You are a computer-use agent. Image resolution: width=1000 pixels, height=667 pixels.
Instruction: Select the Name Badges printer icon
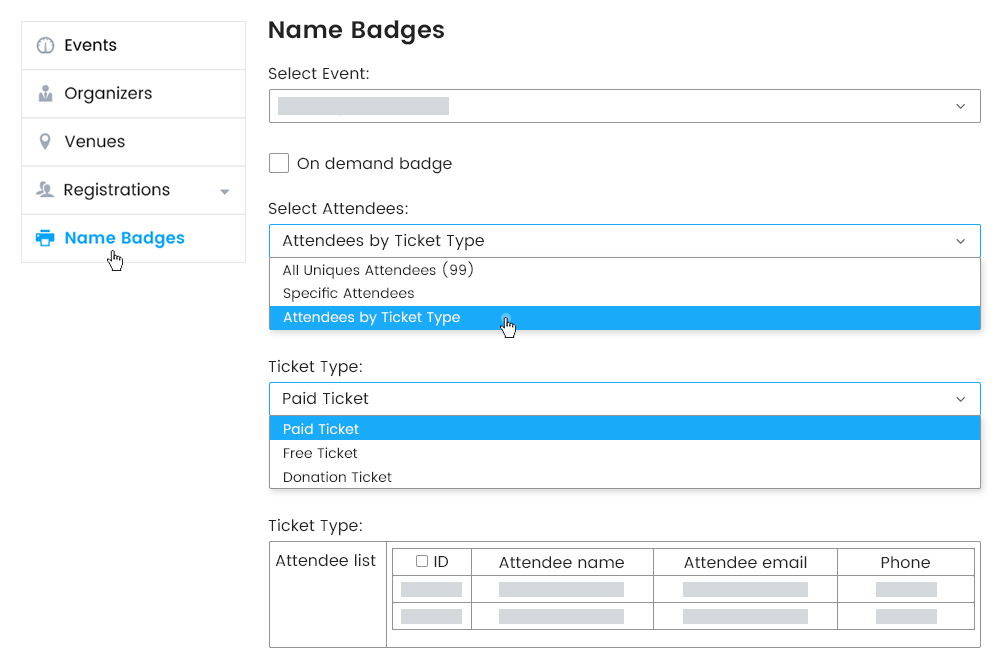pos(45,238)
